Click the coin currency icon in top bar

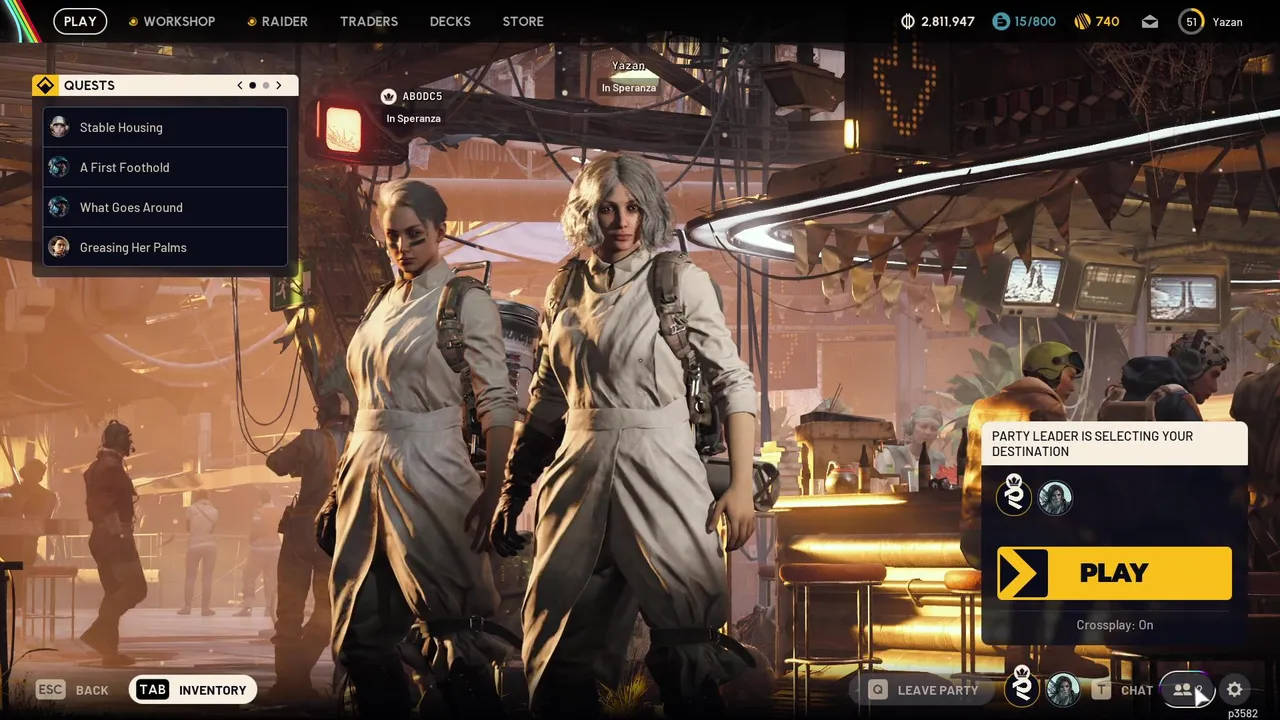click(908, 21)
